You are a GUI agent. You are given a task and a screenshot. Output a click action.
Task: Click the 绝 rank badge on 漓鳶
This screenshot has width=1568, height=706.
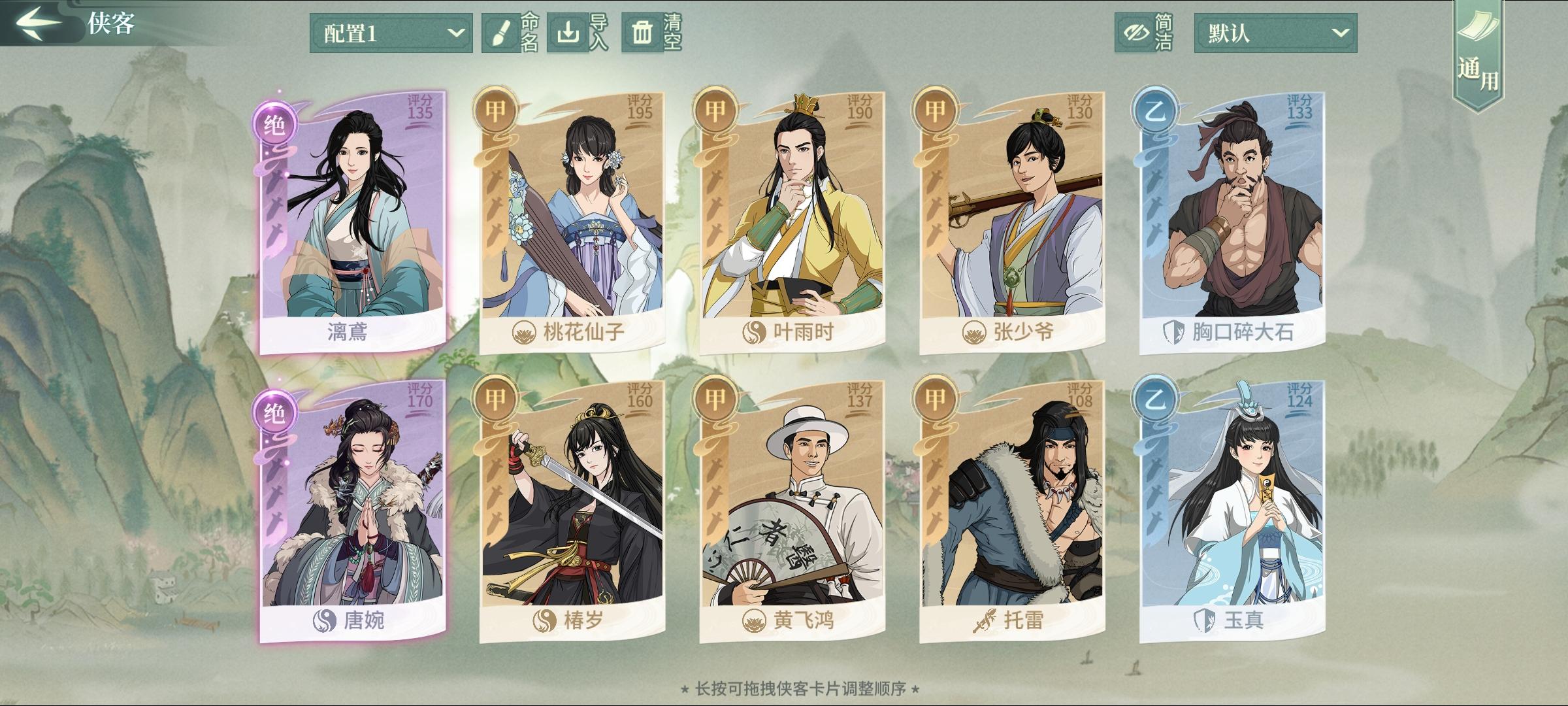pos(275,124)
